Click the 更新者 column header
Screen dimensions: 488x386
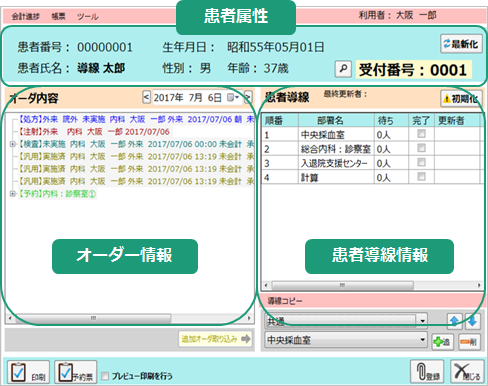[457, 120]
